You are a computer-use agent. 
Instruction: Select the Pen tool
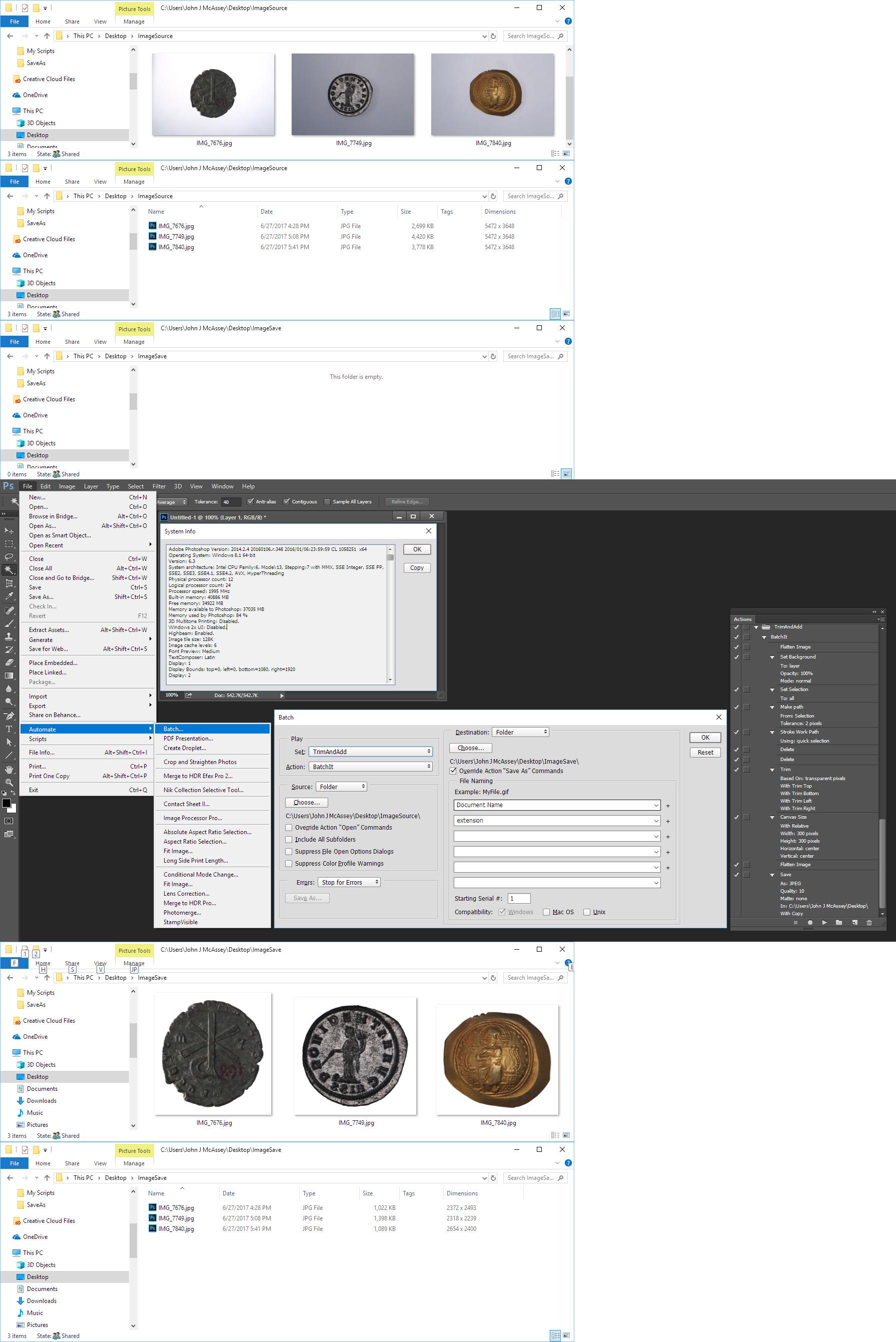tap(9, 716)
